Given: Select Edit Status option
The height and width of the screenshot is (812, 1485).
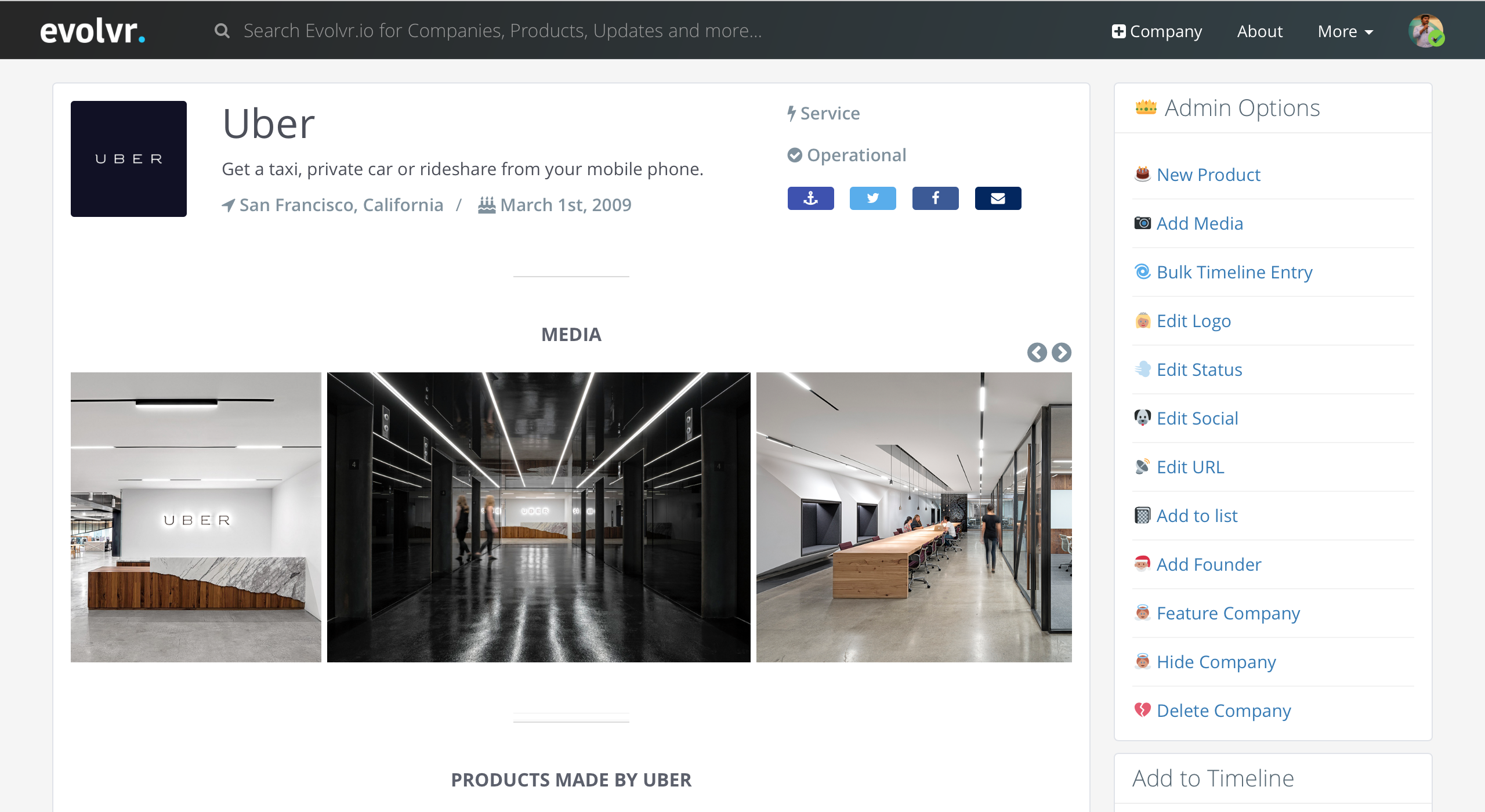Looking at the screenshot, I should tap(1199, 369).
